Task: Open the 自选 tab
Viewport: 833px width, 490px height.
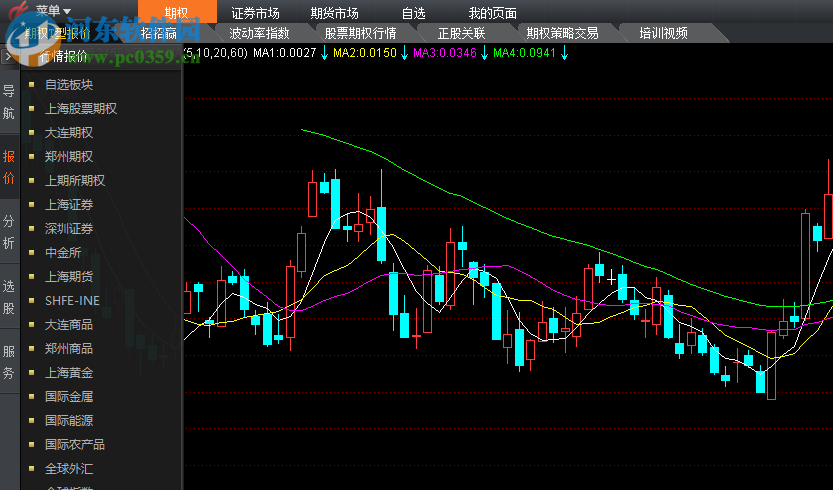Action: 413,13
